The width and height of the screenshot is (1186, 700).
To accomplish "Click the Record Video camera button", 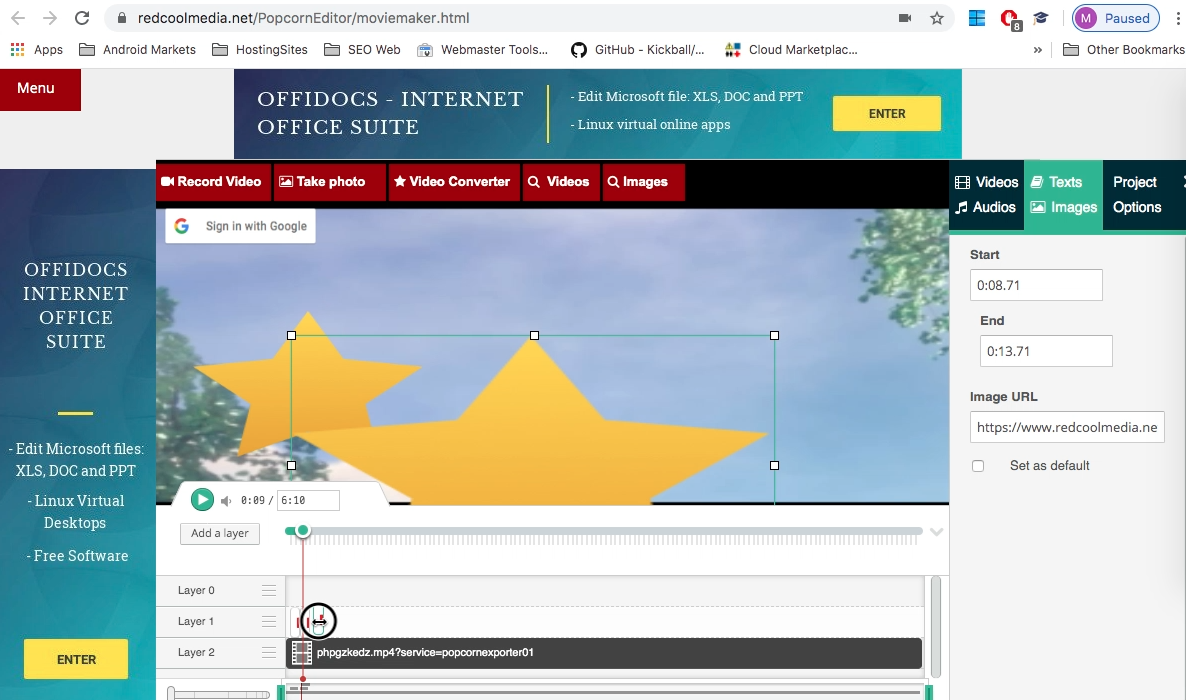I will [x=211, y=182].
